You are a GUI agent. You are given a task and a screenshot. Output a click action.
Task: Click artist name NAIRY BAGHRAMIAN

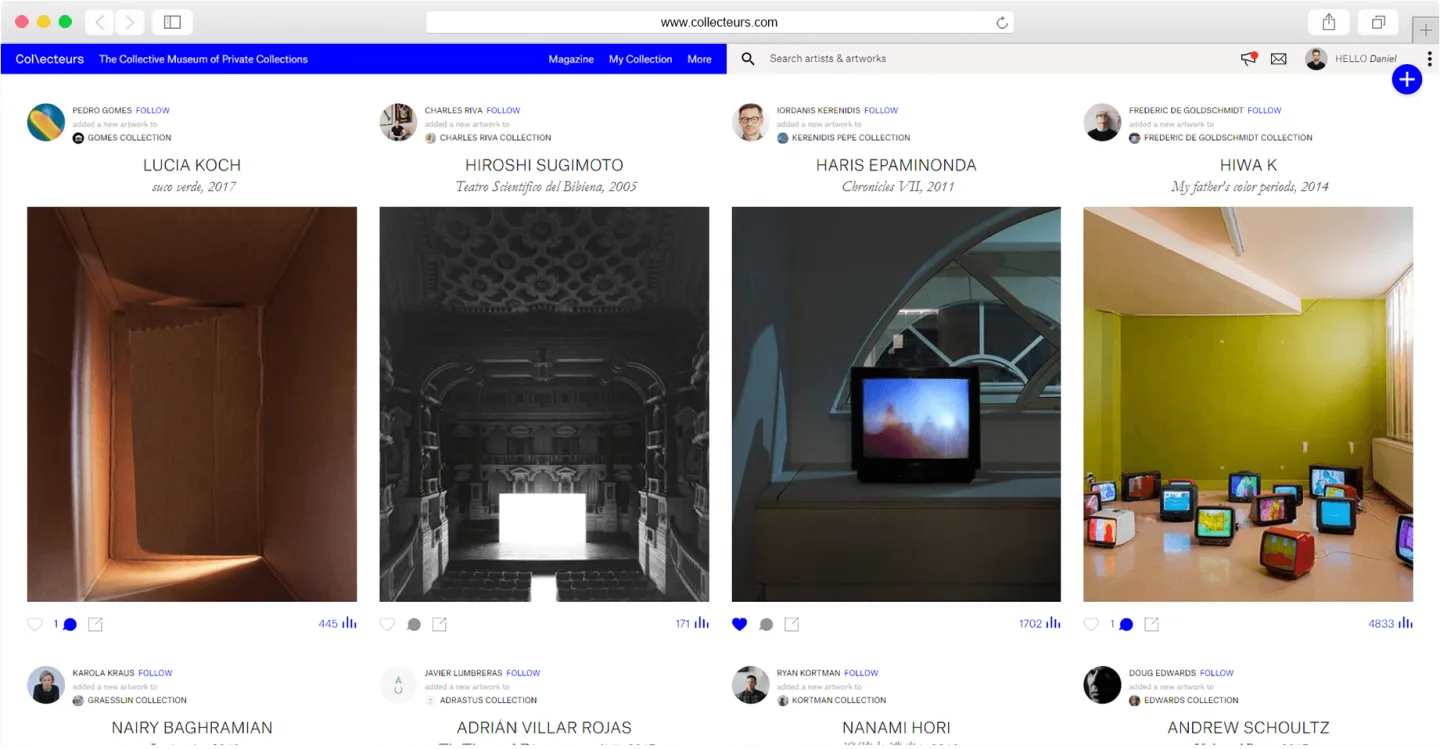pyautogui.click(x=192, y=728)
